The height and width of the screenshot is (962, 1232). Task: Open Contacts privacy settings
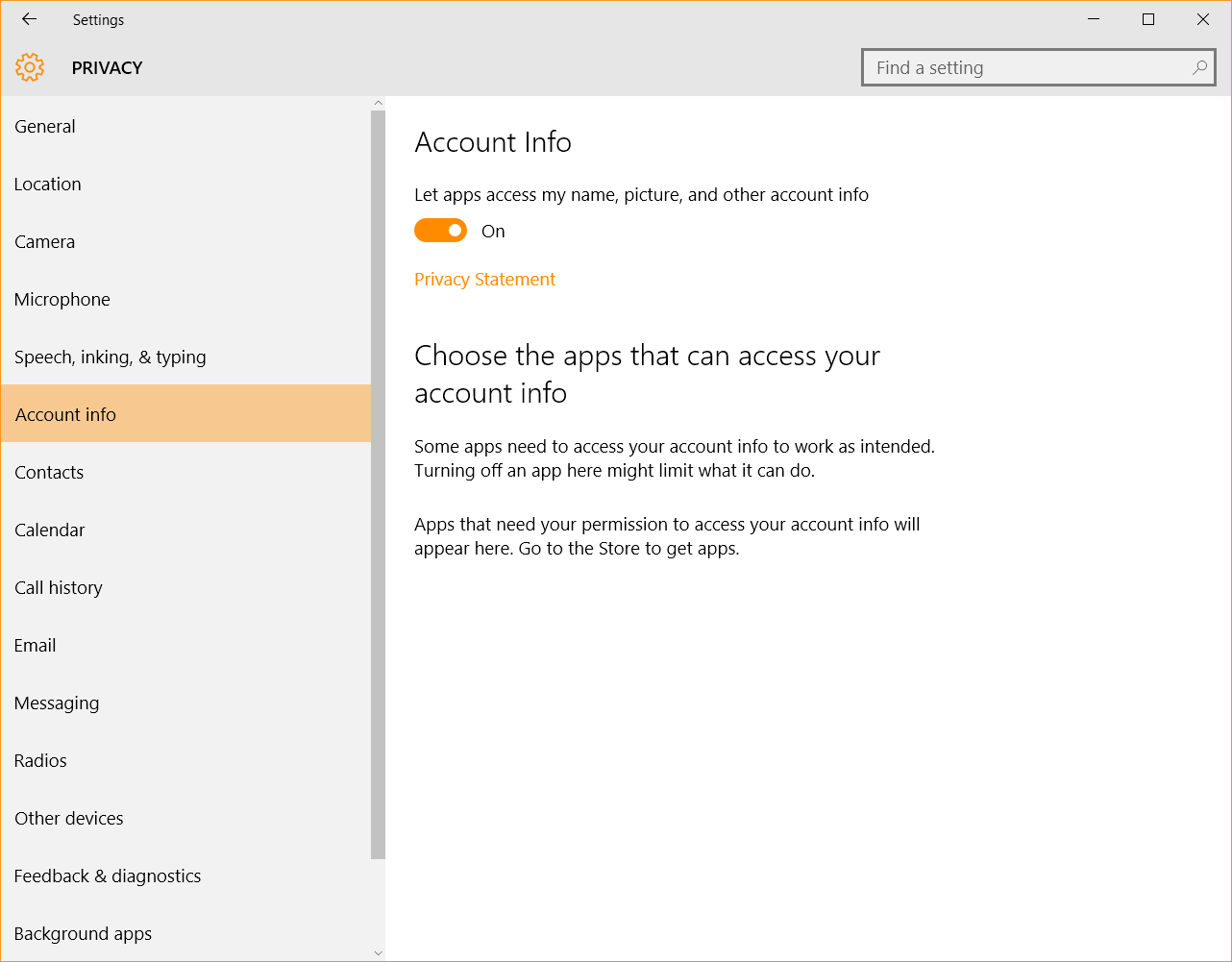(x=185, y=472)
